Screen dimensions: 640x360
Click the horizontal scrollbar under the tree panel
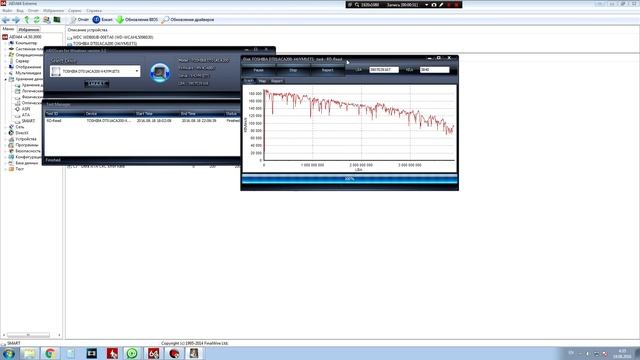tap(31, 335)
